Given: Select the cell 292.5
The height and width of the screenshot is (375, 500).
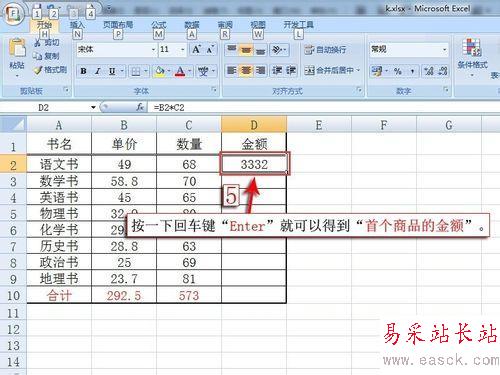Looking at the screenshot, I should coord(124,295).
